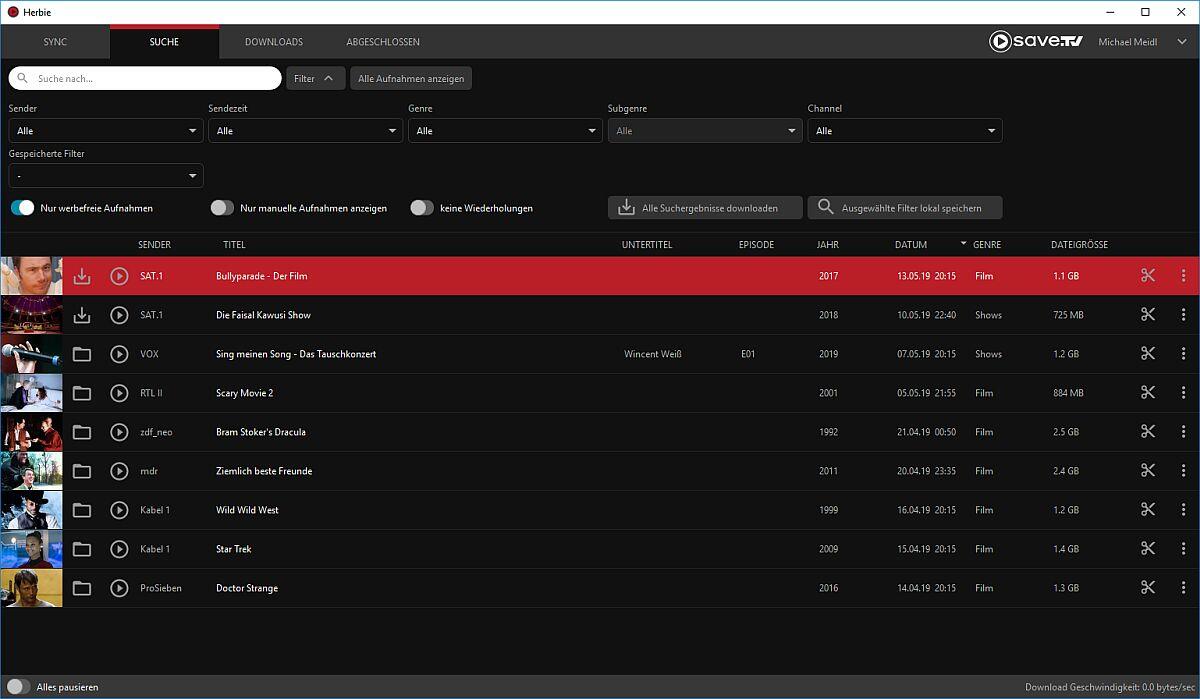
Task: Toggle Alles pausieren switch
Action: [x=18, y=687]
